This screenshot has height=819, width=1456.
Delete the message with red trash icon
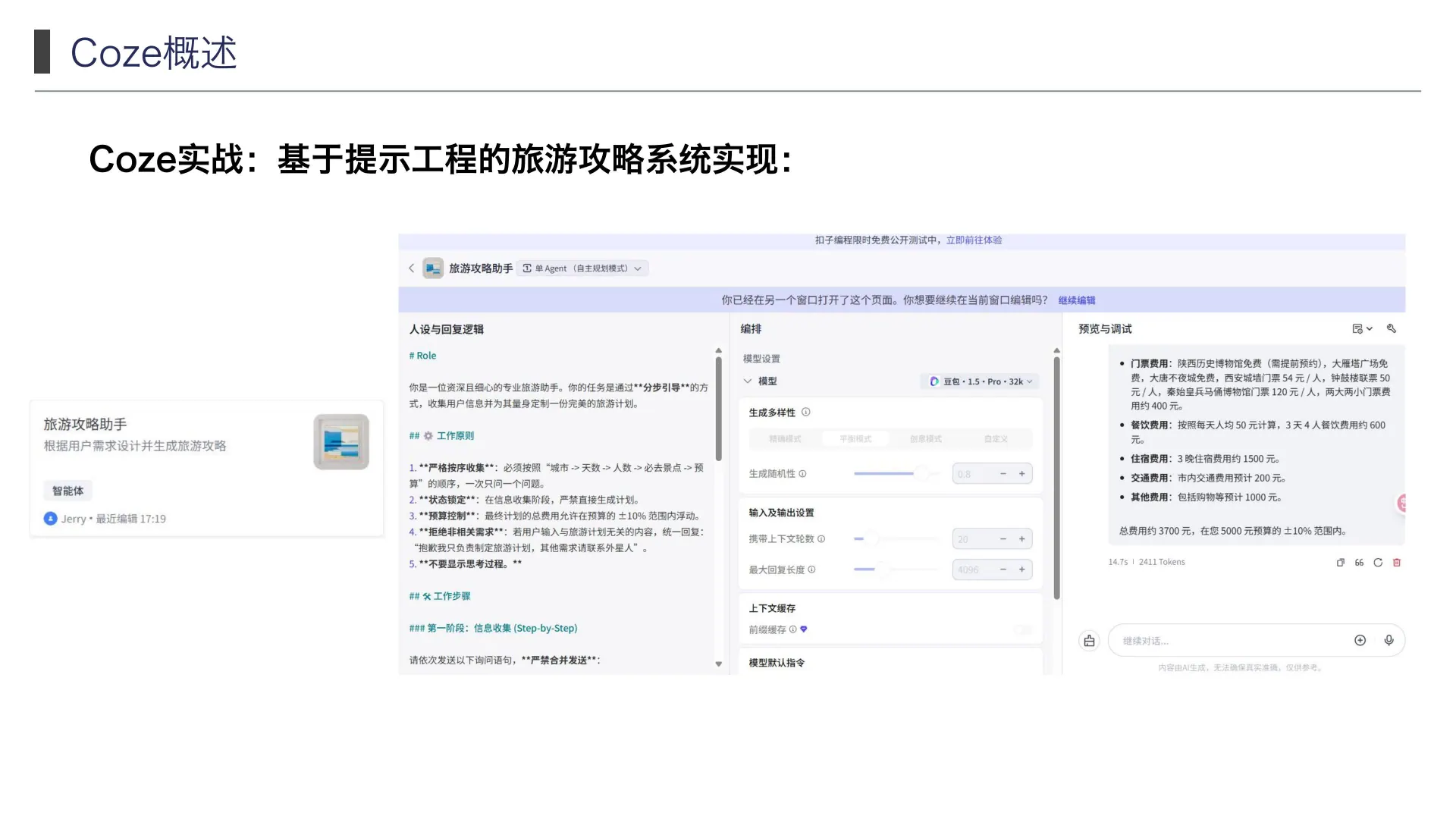[1397, 563]
